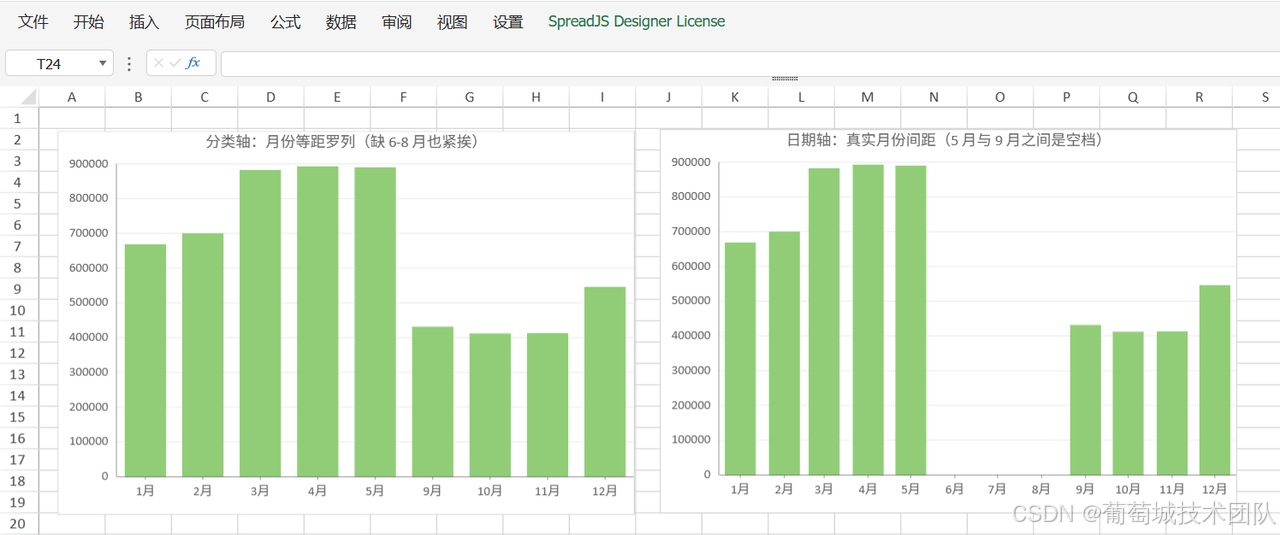Select column J header
Screen dimensions: 1280x535
(669, 97)
